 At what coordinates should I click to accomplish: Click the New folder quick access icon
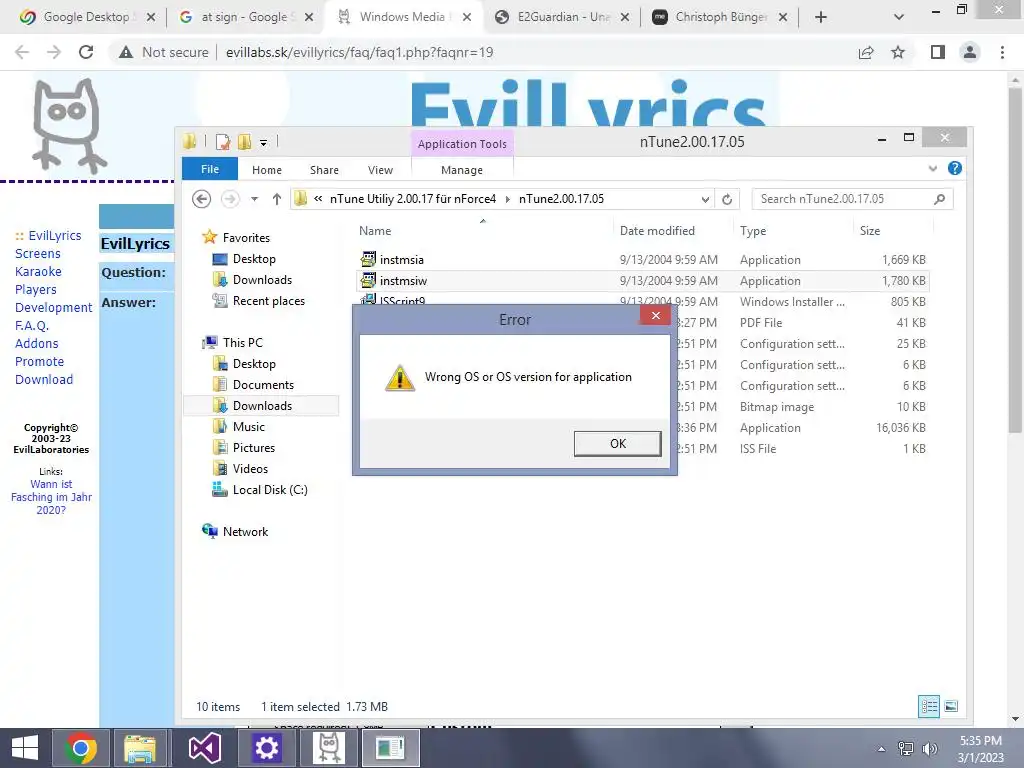click(245, 142)
